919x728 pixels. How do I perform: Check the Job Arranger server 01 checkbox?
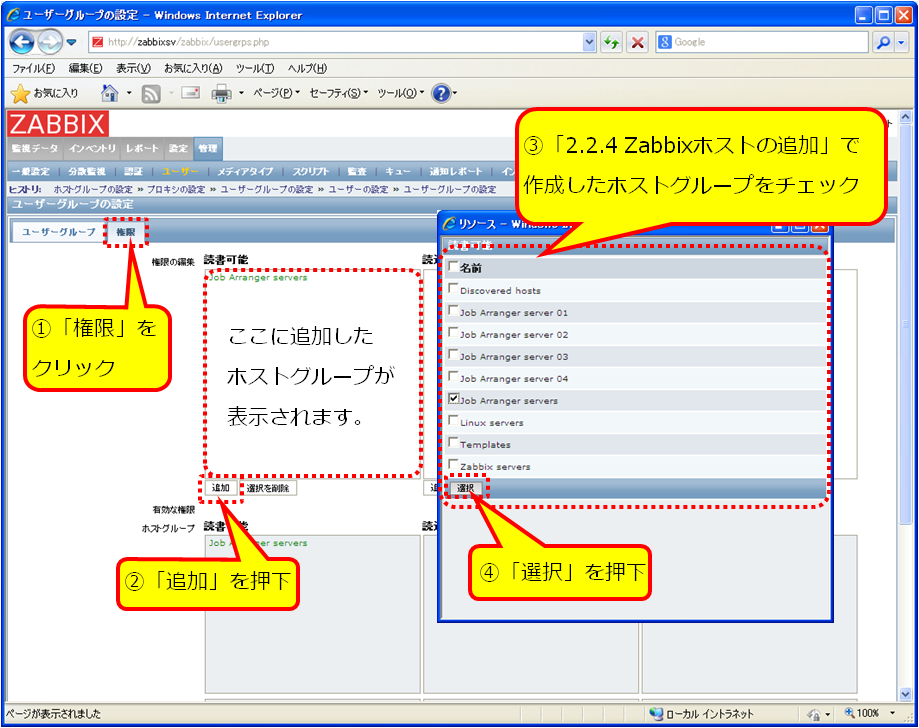[453, 311]
